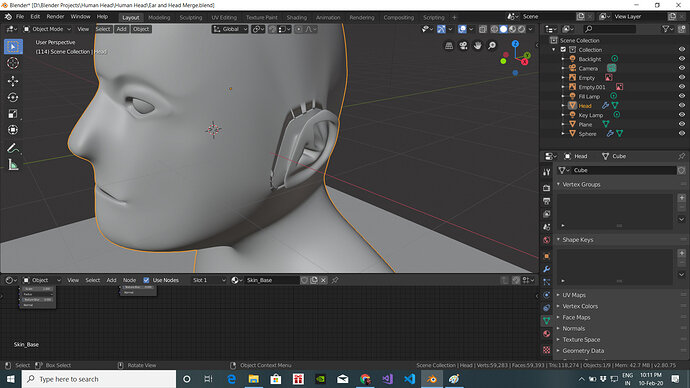
Task: Open the Object Mode dropdown
Action: click(47, 29)
